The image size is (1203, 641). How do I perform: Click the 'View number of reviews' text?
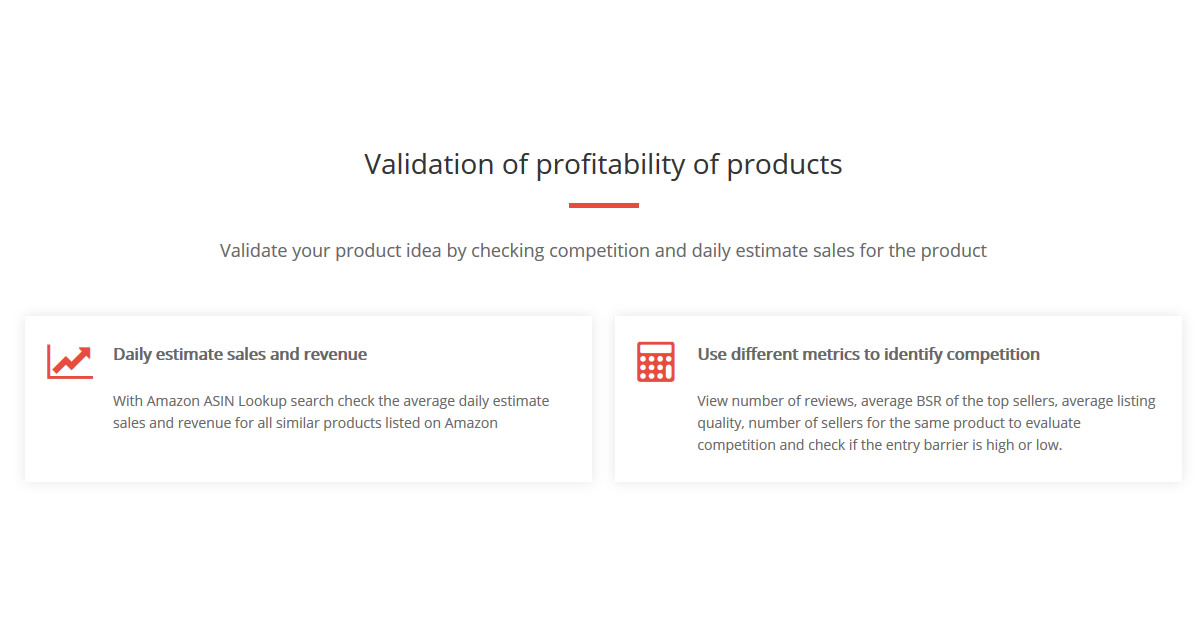click(x=775, y=401)
